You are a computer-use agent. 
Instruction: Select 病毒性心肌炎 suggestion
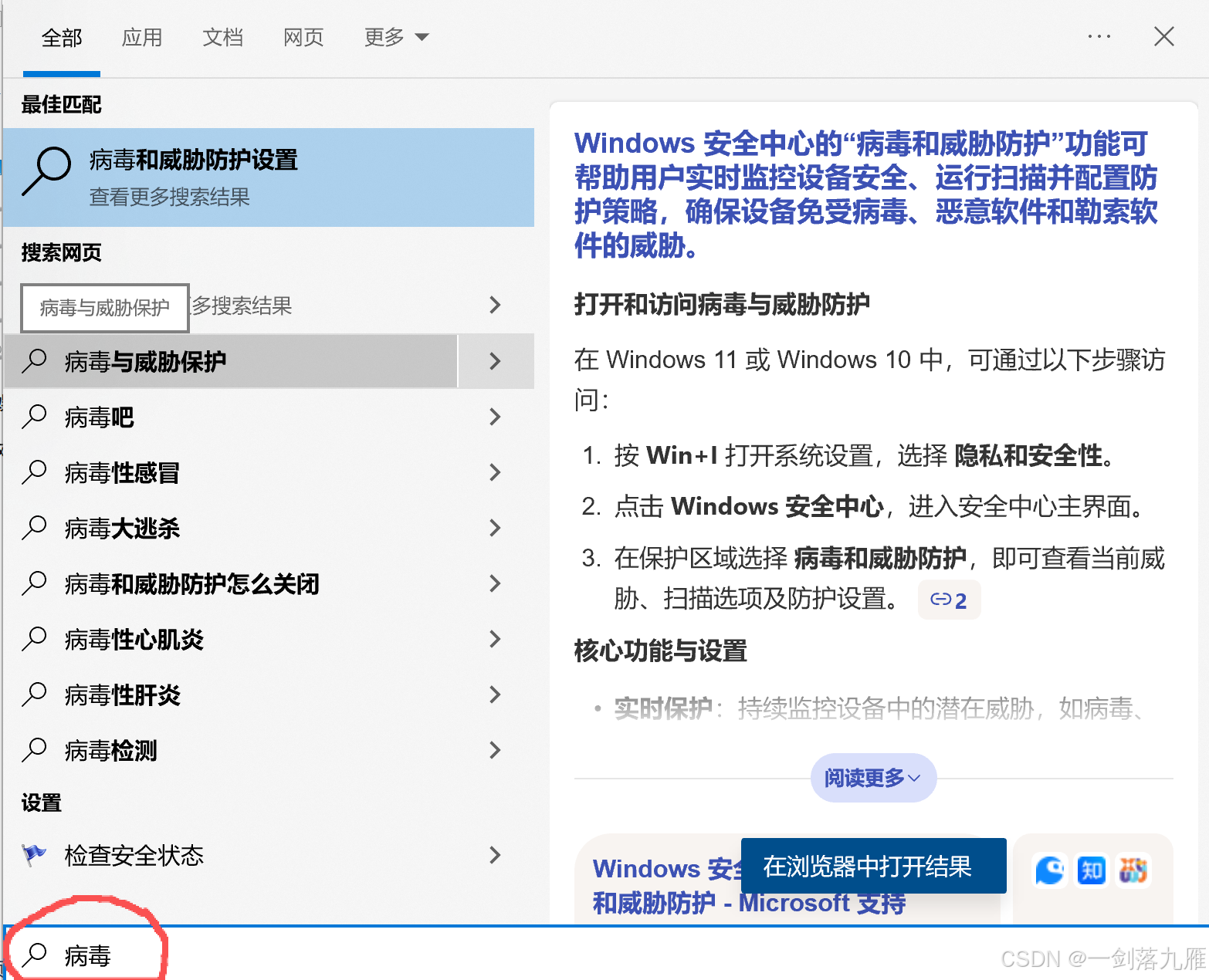pyautogui.click(x=232, y=640)
